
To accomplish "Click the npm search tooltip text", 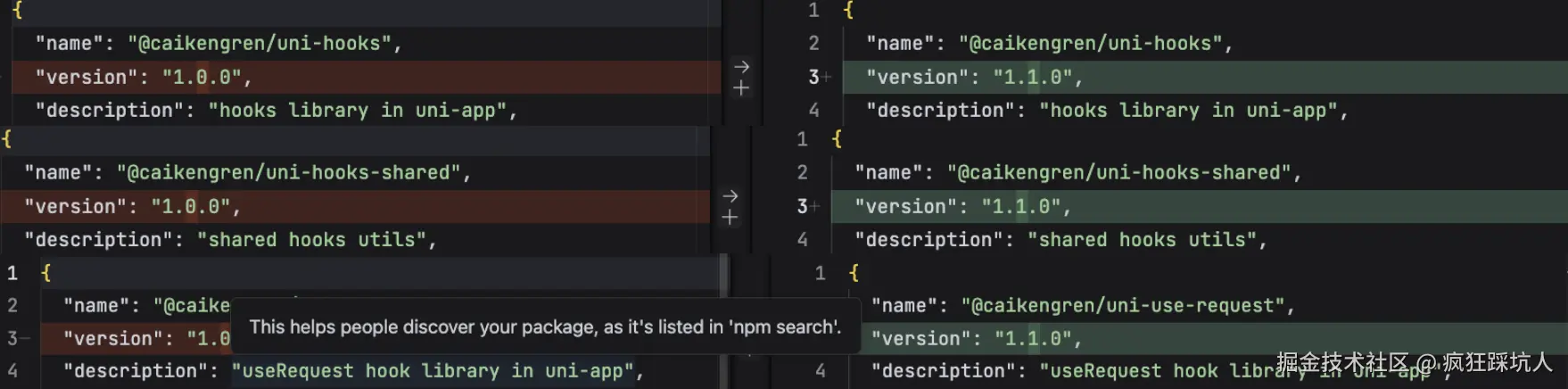I will pos(545,327).
